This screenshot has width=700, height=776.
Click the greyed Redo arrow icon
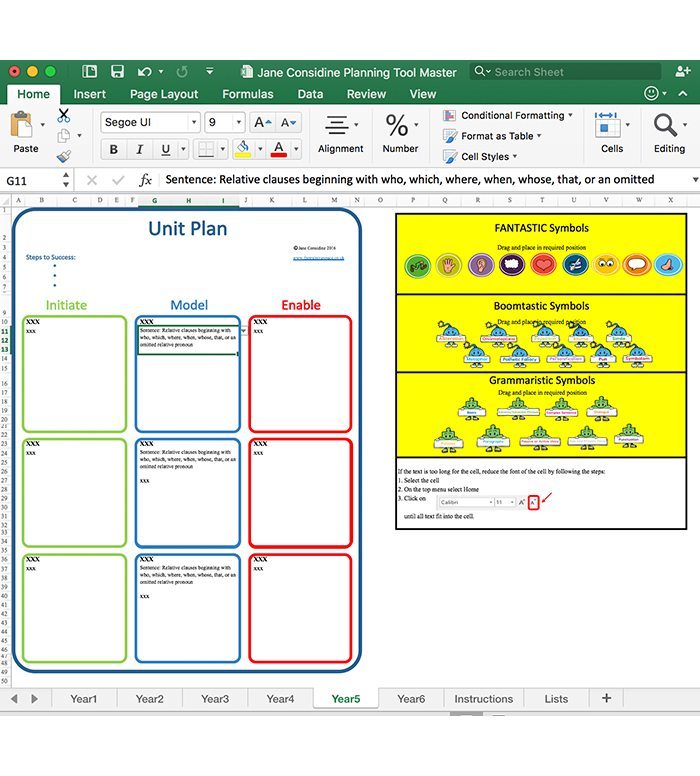click(x=182, y=72)
